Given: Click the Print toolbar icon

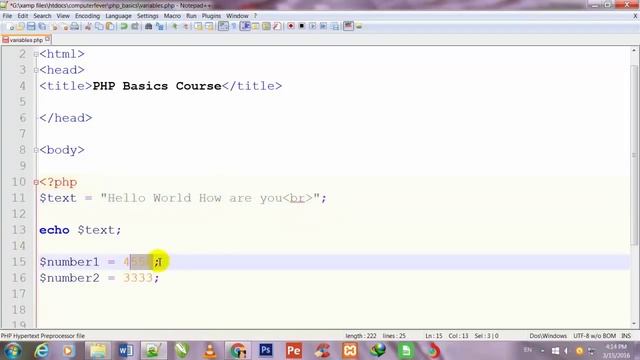Looking at the screenshot, I should click(x=75, y=27).
